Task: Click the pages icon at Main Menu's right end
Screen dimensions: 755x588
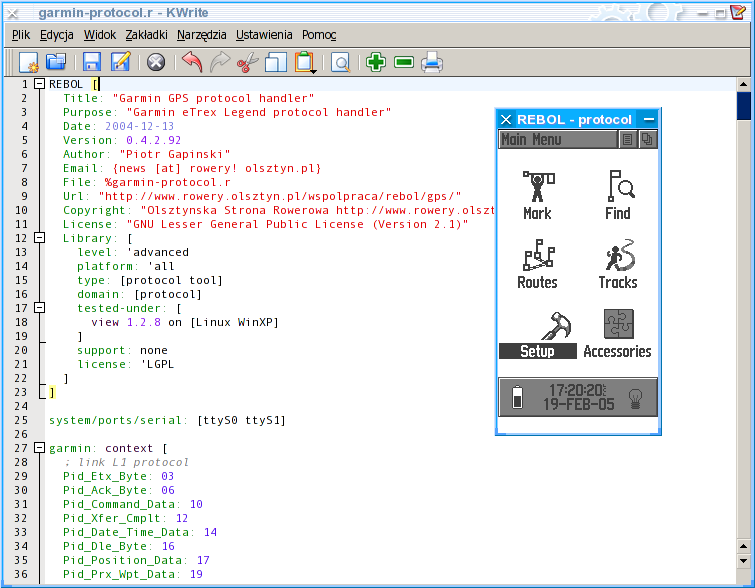Action: pos(647,140)
